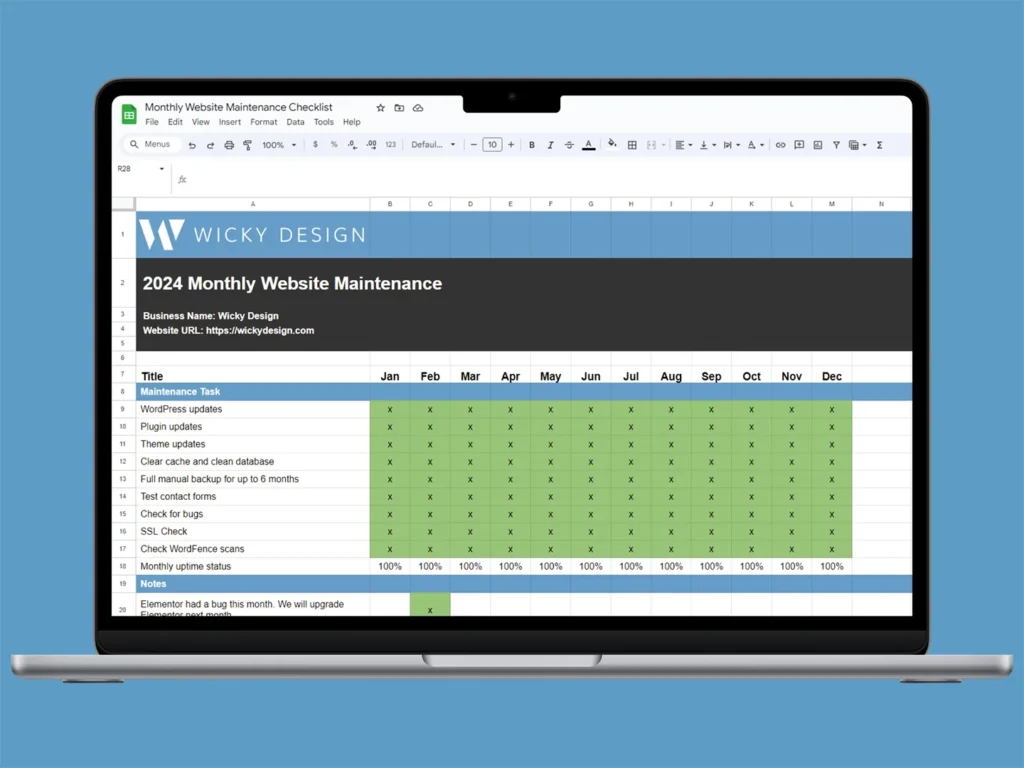Open the number format dropdown labeled 123
Screen dimensions: 1024x768
390,144
